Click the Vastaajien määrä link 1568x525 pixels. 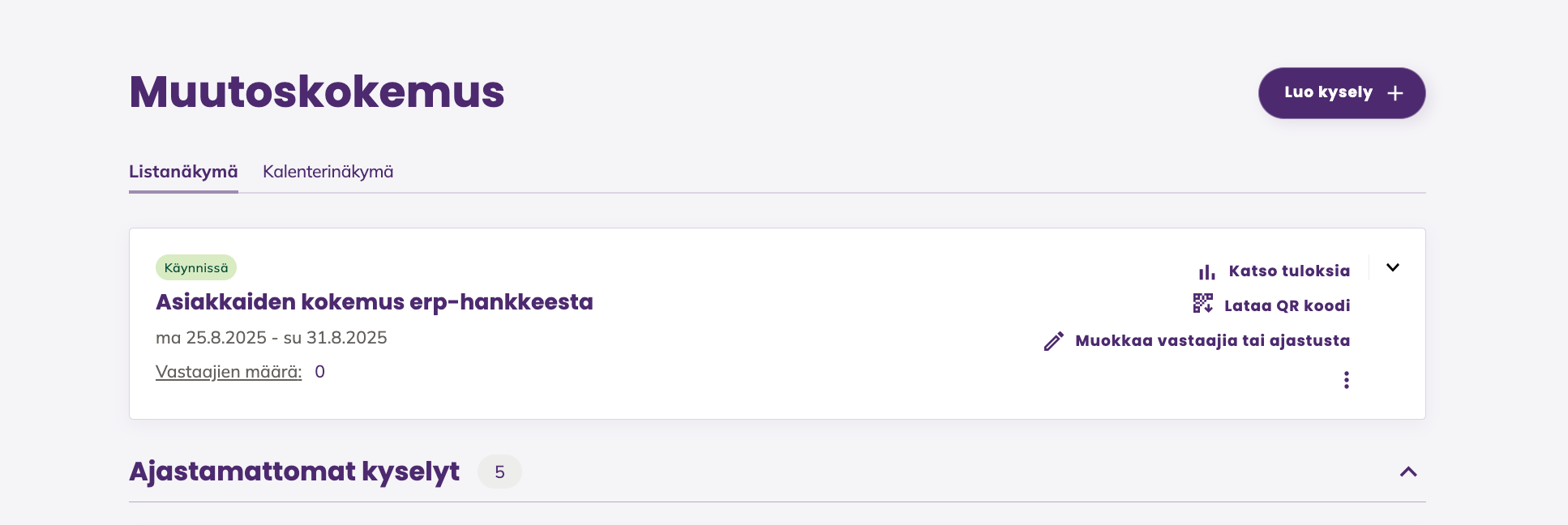click(x=229, y=372)
